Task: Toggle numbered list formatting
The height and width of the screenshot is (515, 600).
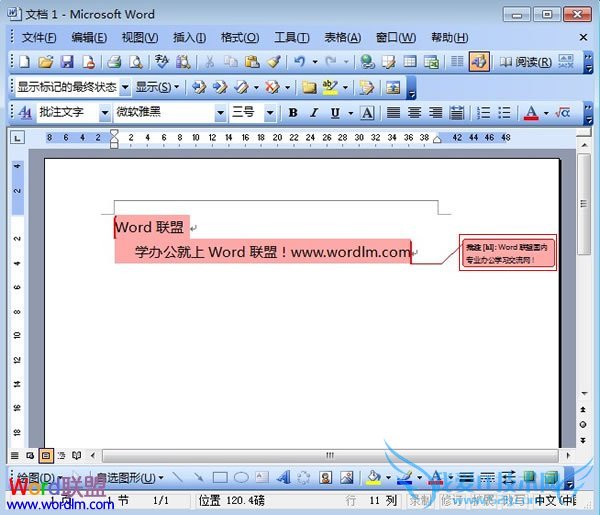Action: pos(483,113)
